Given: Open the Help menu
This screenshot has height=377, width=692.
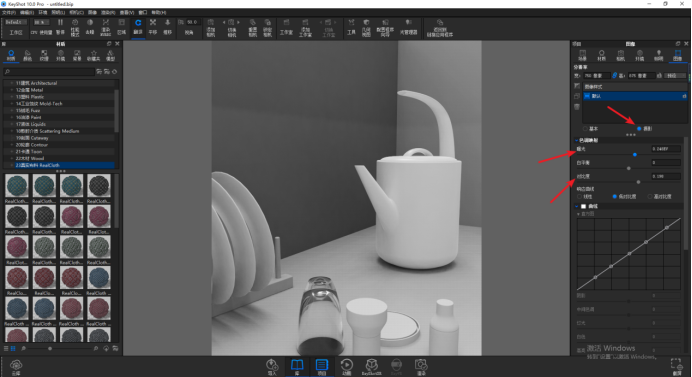Looking at the screenshot, I should coord(158,13).
